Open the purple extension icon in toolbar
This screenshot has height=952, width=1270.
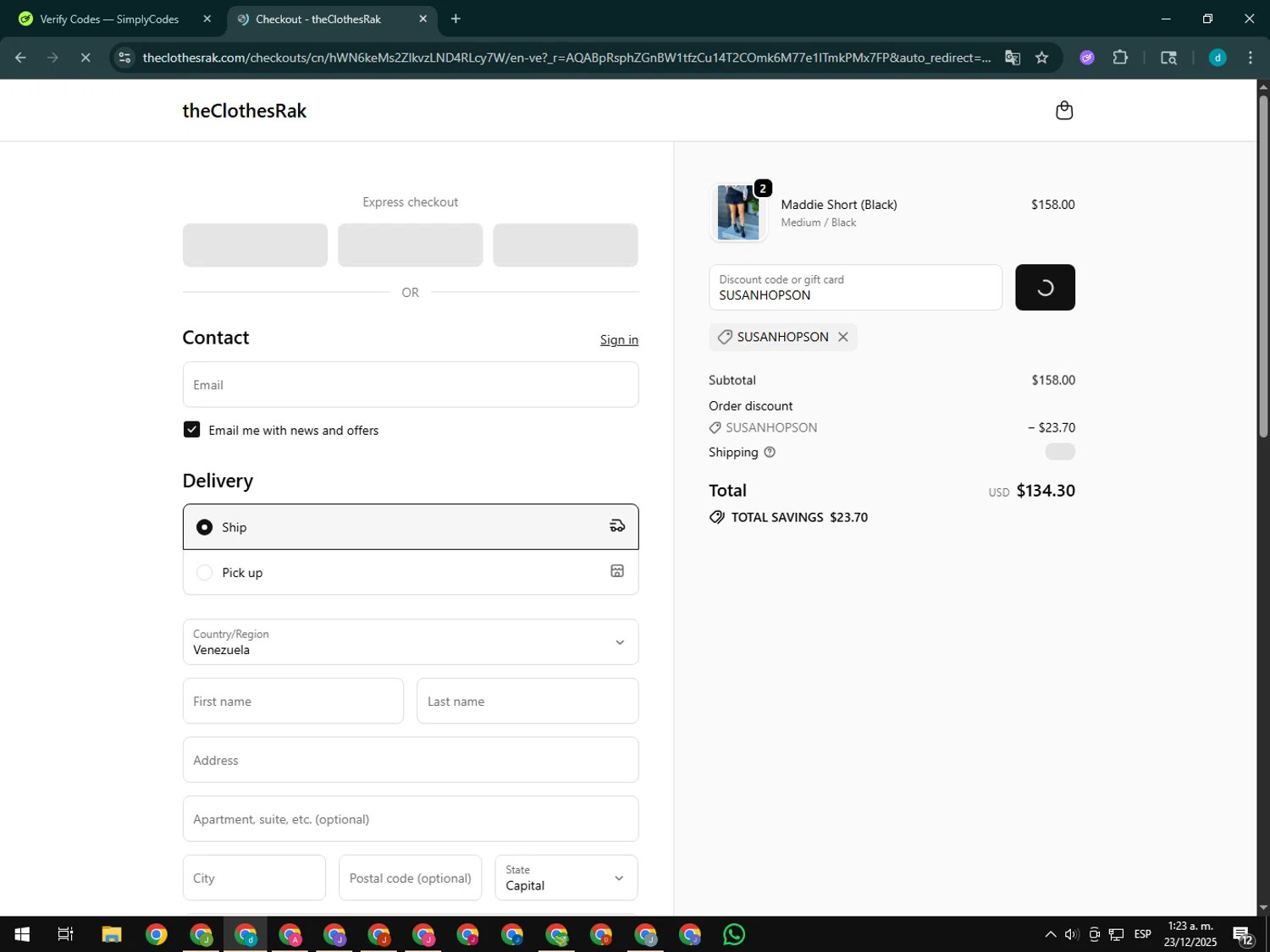tap(1087, 58)
